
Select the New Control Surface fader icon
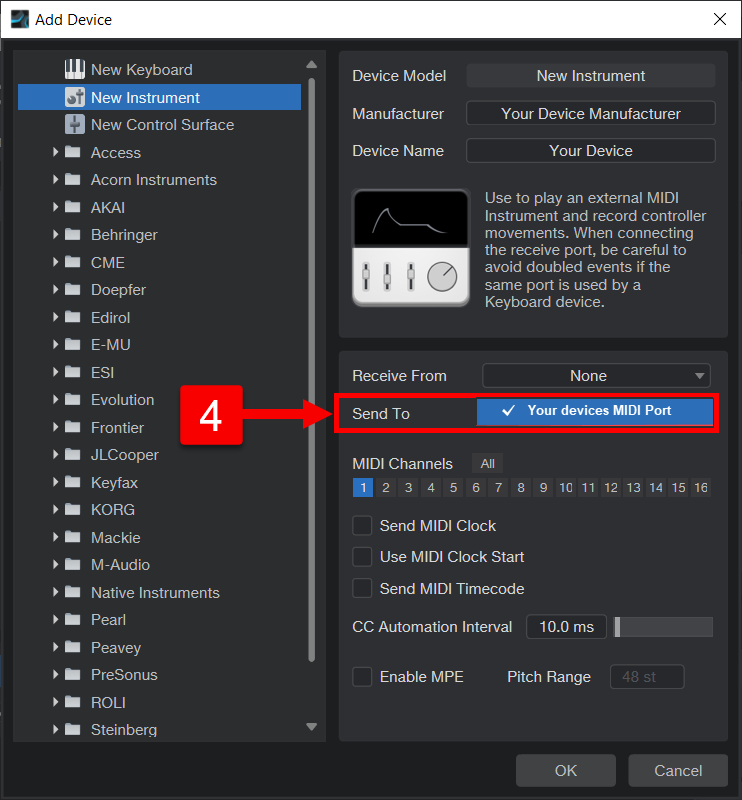coord(75,125)
